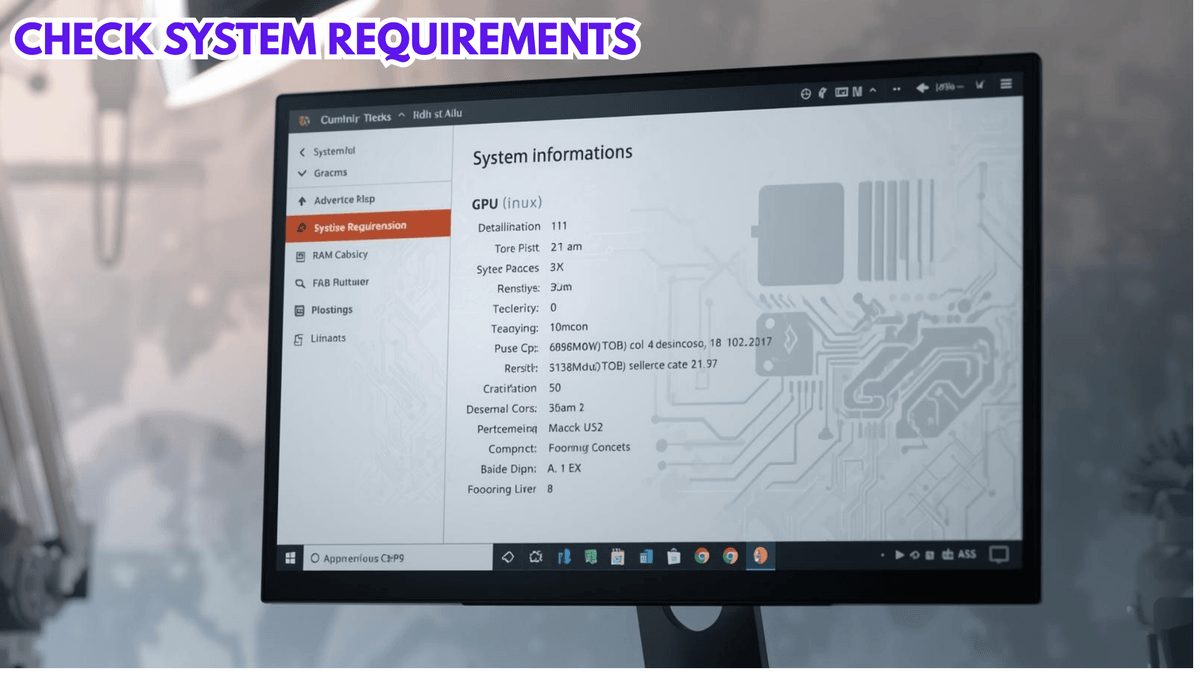Click the Teclericy value 0
The width and height of the screenshot is (1200, 675).
[x=553, y=308]
